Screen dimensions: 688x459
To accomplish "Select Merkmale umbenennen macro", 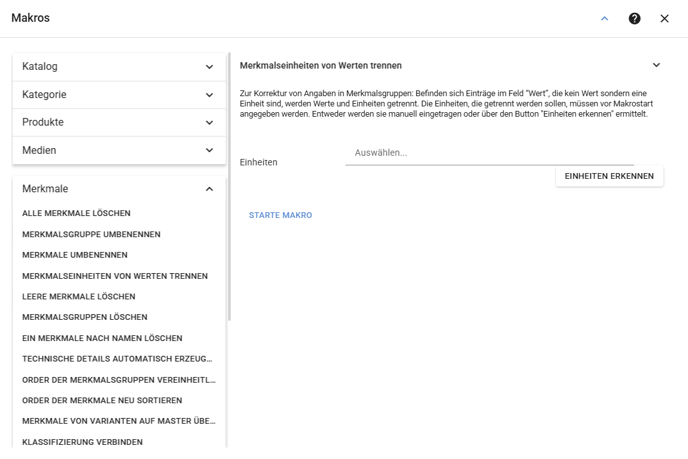I will pyautogui.click(x=75, y=255).
